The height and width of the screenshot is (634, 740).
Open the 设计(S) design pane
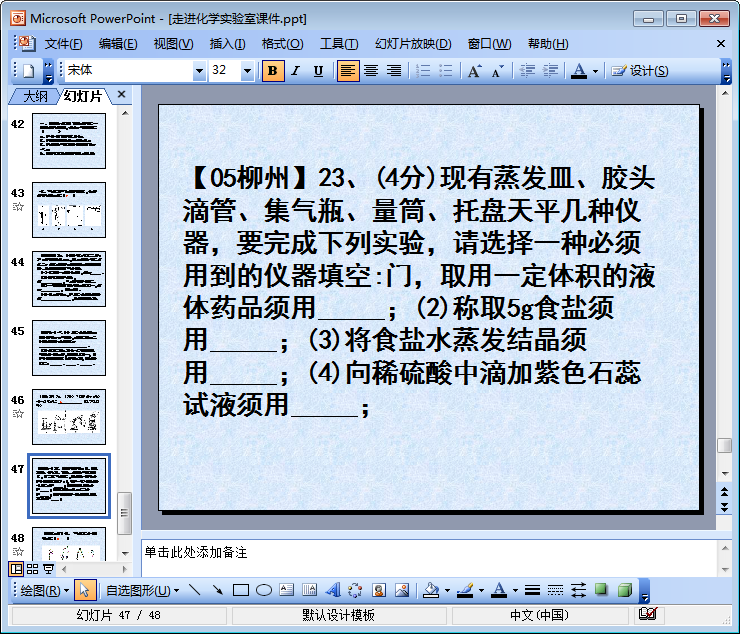tap(640, 71)
